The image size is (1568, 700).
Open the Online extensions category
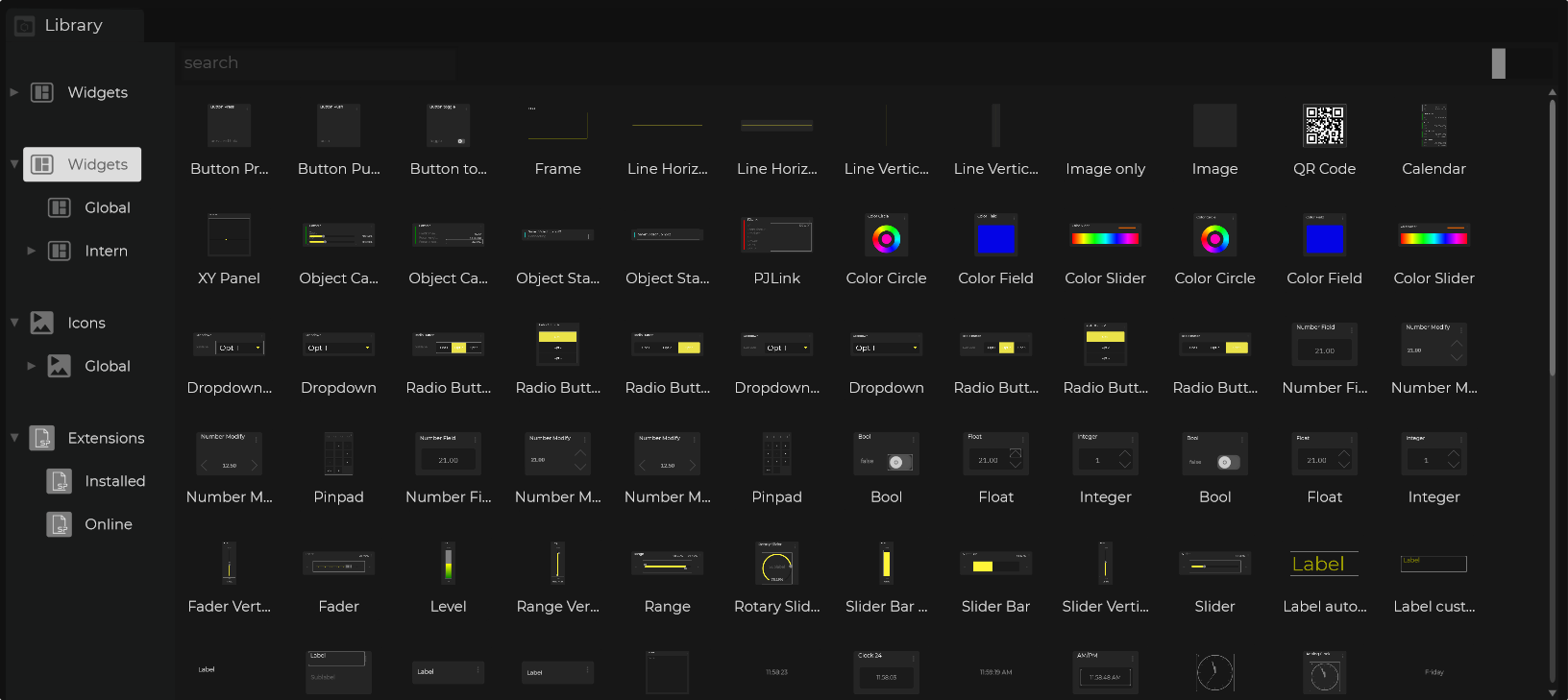[108, 524]
